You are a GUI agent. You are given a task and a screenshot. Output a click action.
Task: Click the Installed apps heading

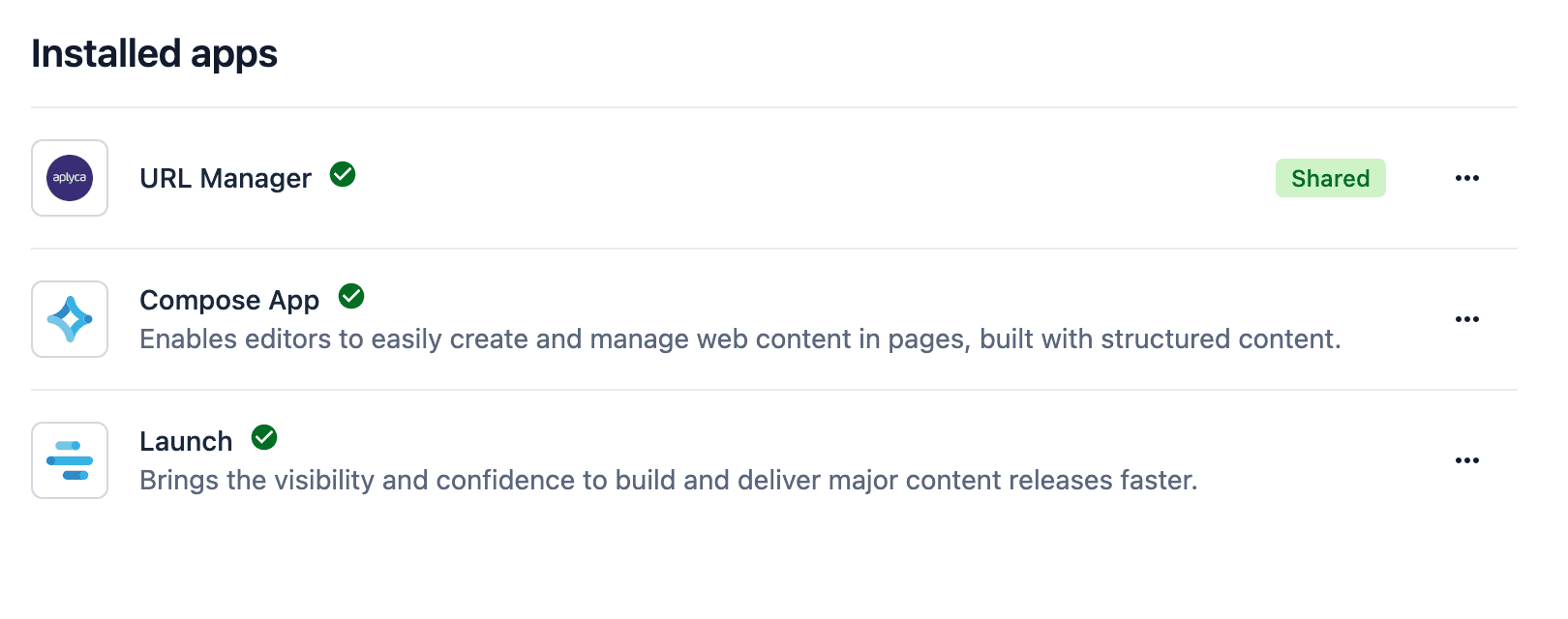(x=155, y=54)
